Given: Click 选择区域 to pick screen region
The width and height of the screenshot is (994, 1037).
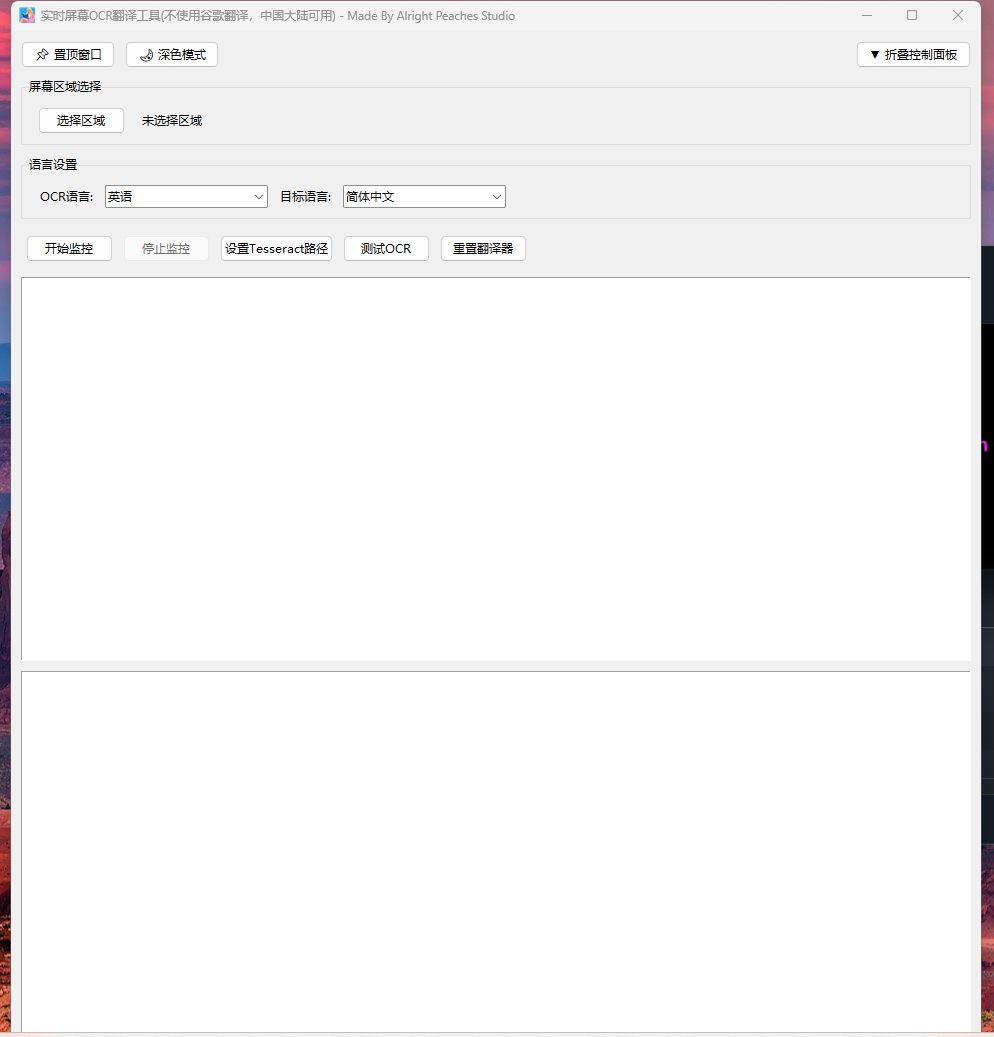Looking at the screenshot, I should coord(81,120).
